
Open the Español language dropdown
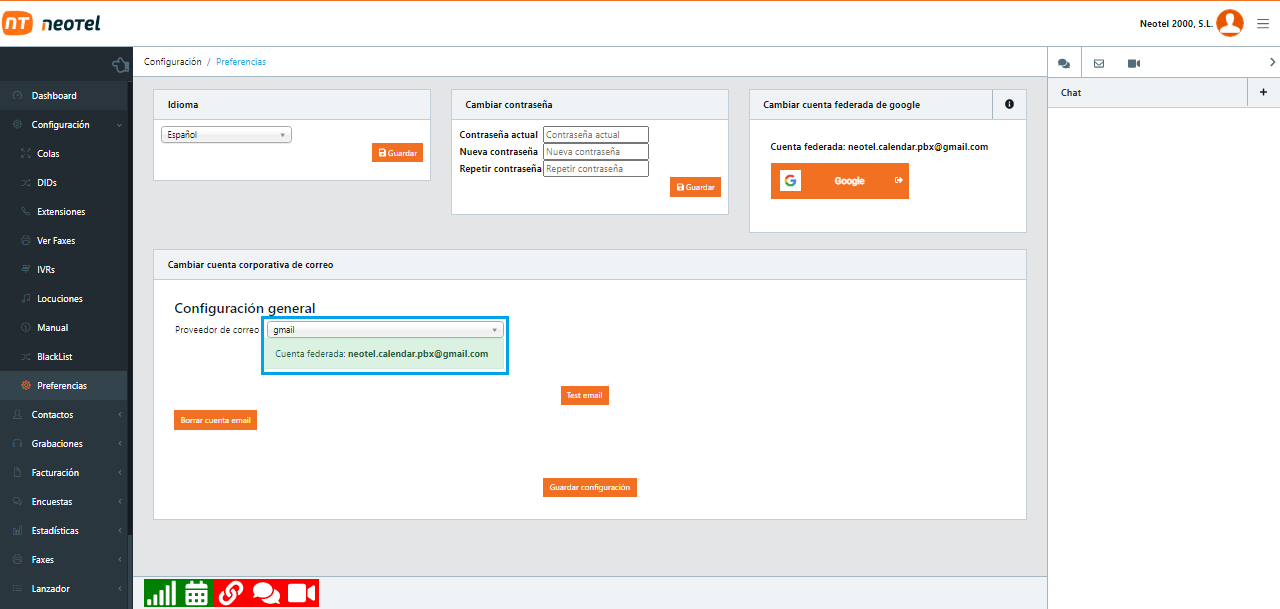(226, 134)
